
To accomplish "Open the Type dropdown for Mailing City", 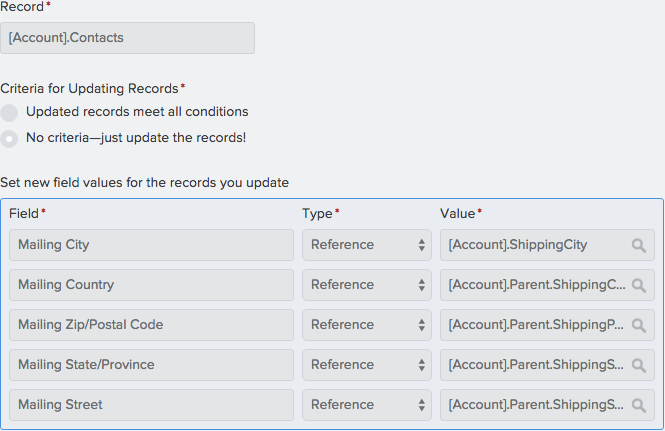I will point(366,245).
